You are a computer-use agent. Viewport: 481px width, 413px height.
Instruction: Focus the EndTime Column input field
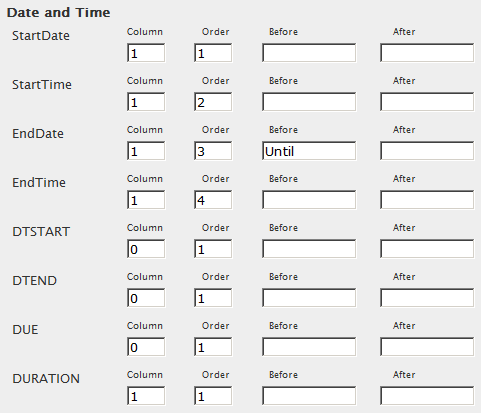[x=146, y=200]
